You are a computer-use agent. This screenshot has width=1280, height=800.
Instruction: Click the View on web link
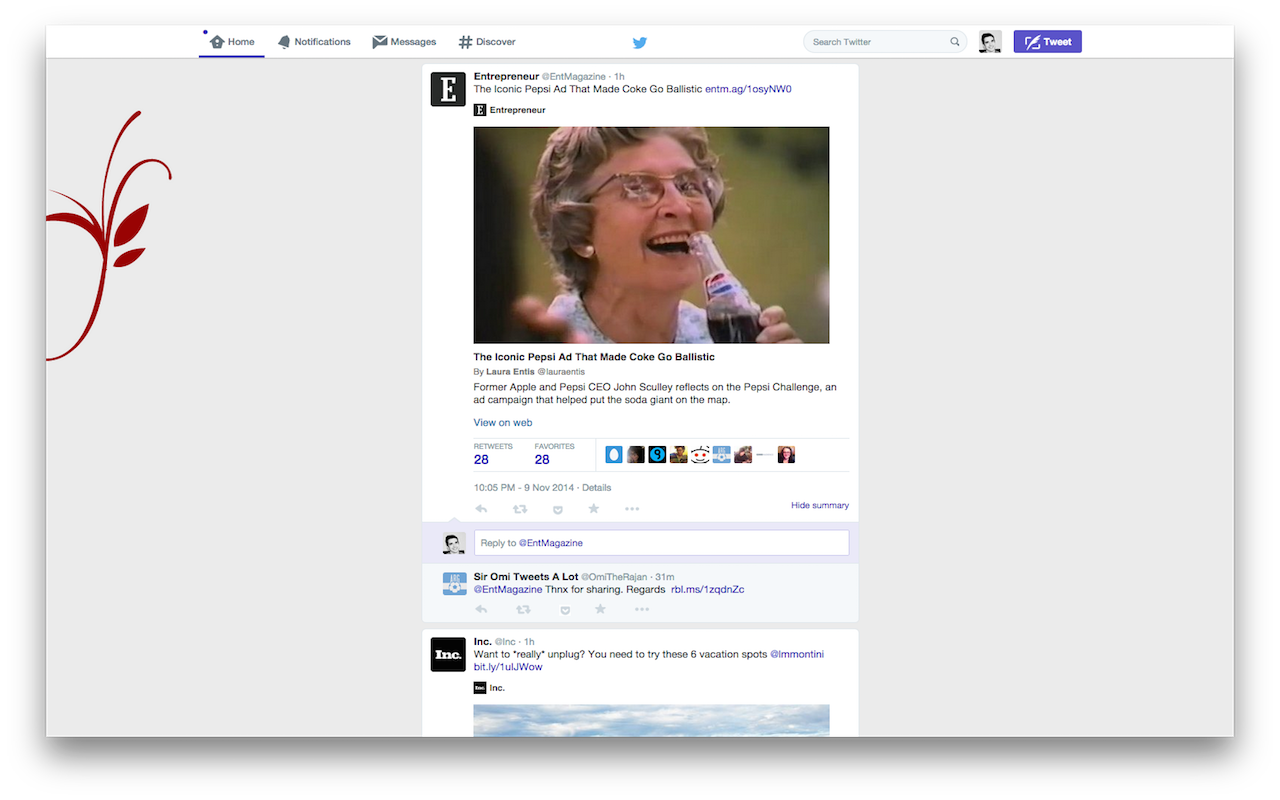pos(503,423)
